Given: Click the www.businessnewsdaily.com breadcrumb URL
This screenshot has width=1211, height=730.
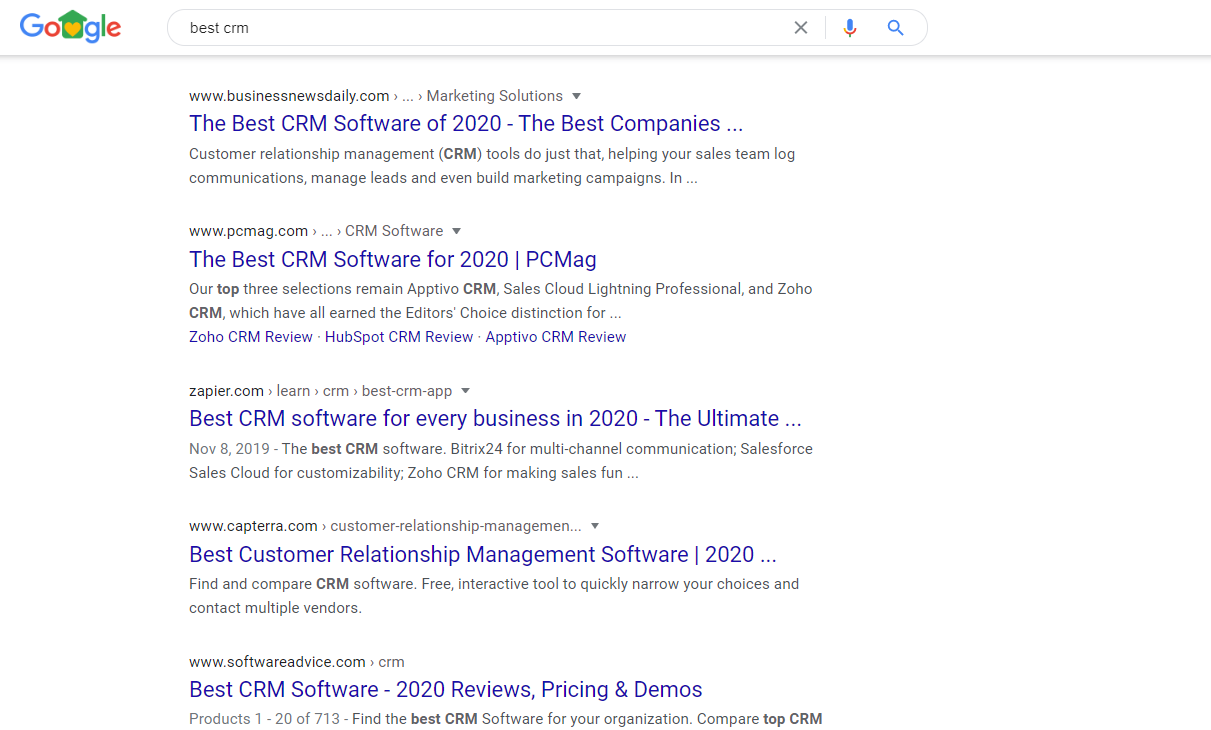Looking at the screenshot, I should click(289, 96).
